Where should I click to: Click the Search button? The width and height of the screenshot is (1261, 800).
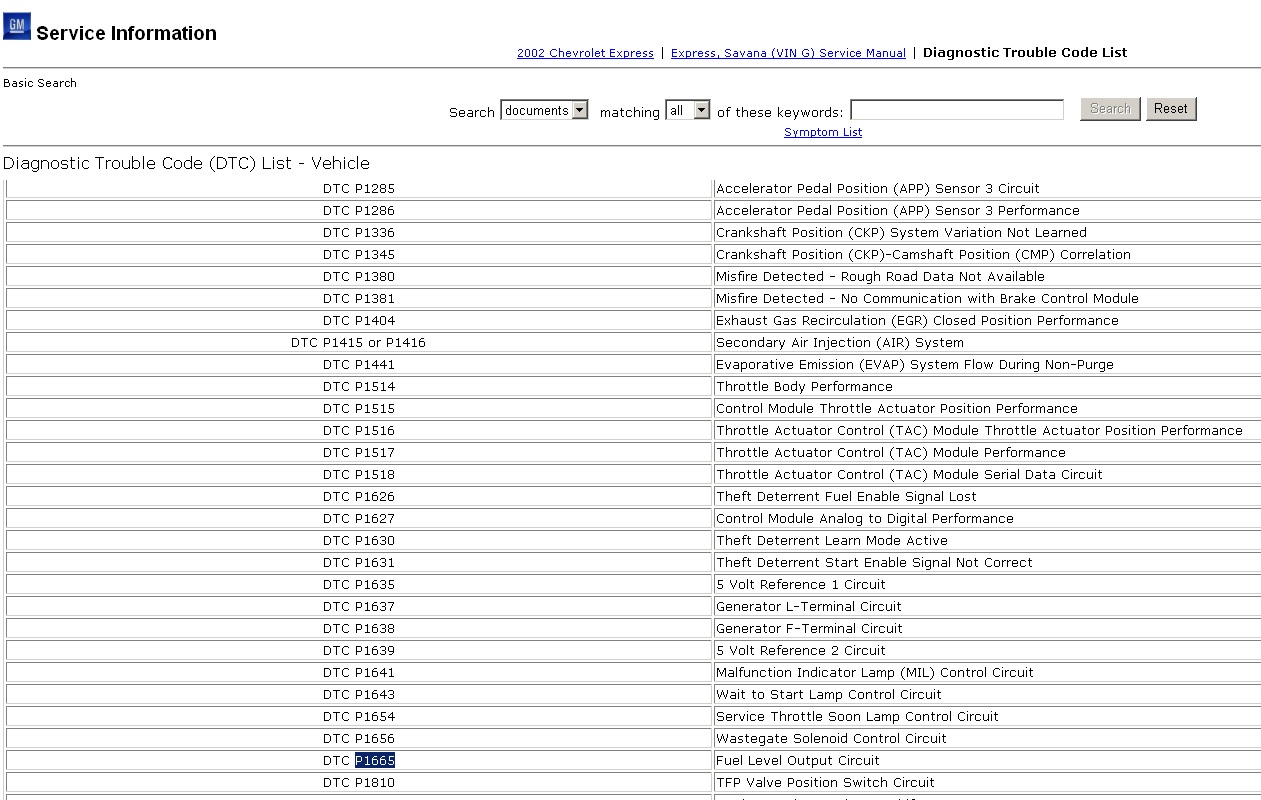(x=1110, y=109)
